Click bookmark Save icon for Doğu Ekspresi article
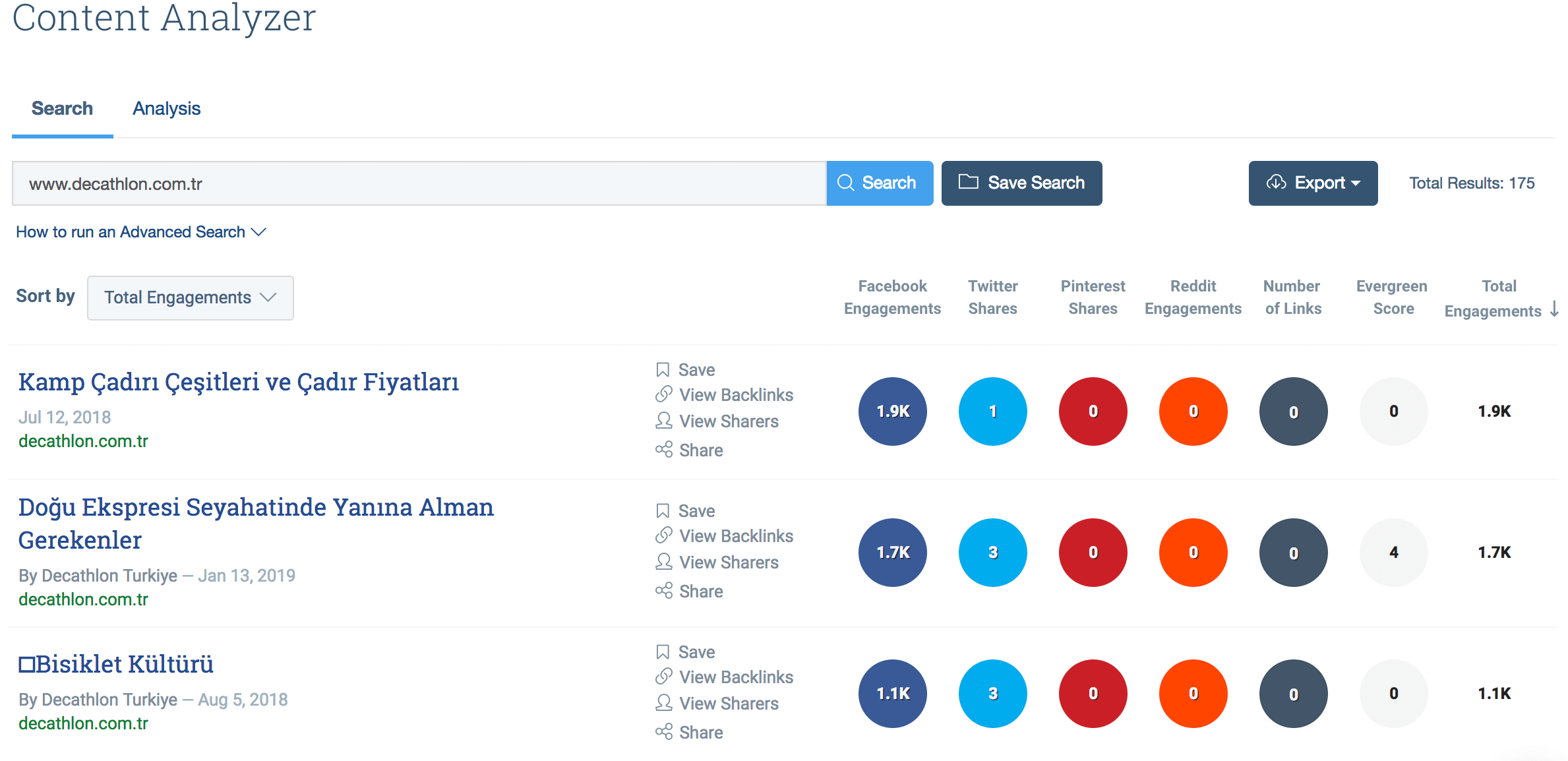 (x=663, y=511)
